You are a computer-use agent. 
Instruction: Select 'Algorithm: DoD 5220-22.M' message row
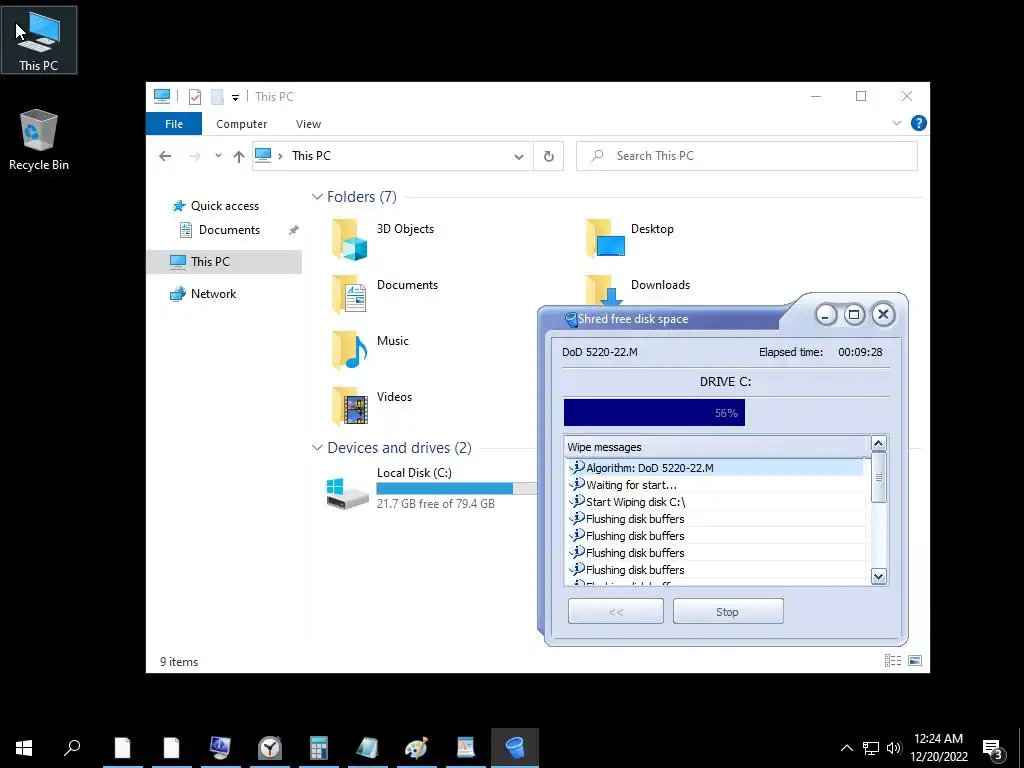pos(716,468)
